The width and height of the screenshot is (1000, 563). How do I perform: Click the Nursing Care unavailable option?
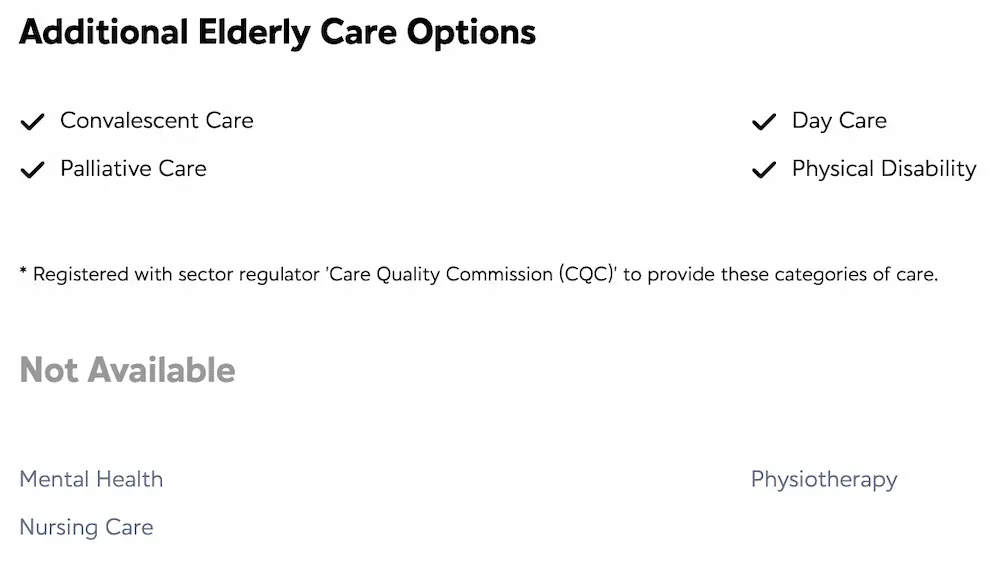[x=87, y=528]
